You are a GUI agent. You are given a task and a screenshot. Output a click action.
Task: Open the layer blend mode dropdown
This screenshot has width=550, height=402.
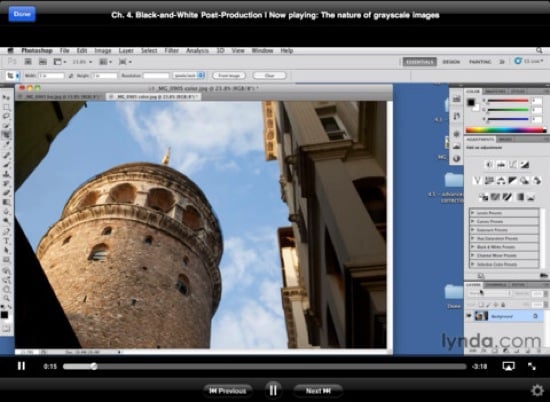490,293
